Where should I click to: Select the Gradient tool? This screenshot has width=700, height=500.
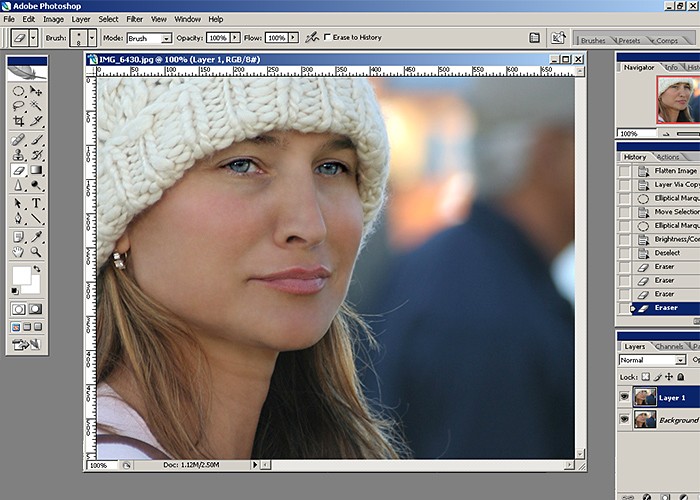point(36,170)
